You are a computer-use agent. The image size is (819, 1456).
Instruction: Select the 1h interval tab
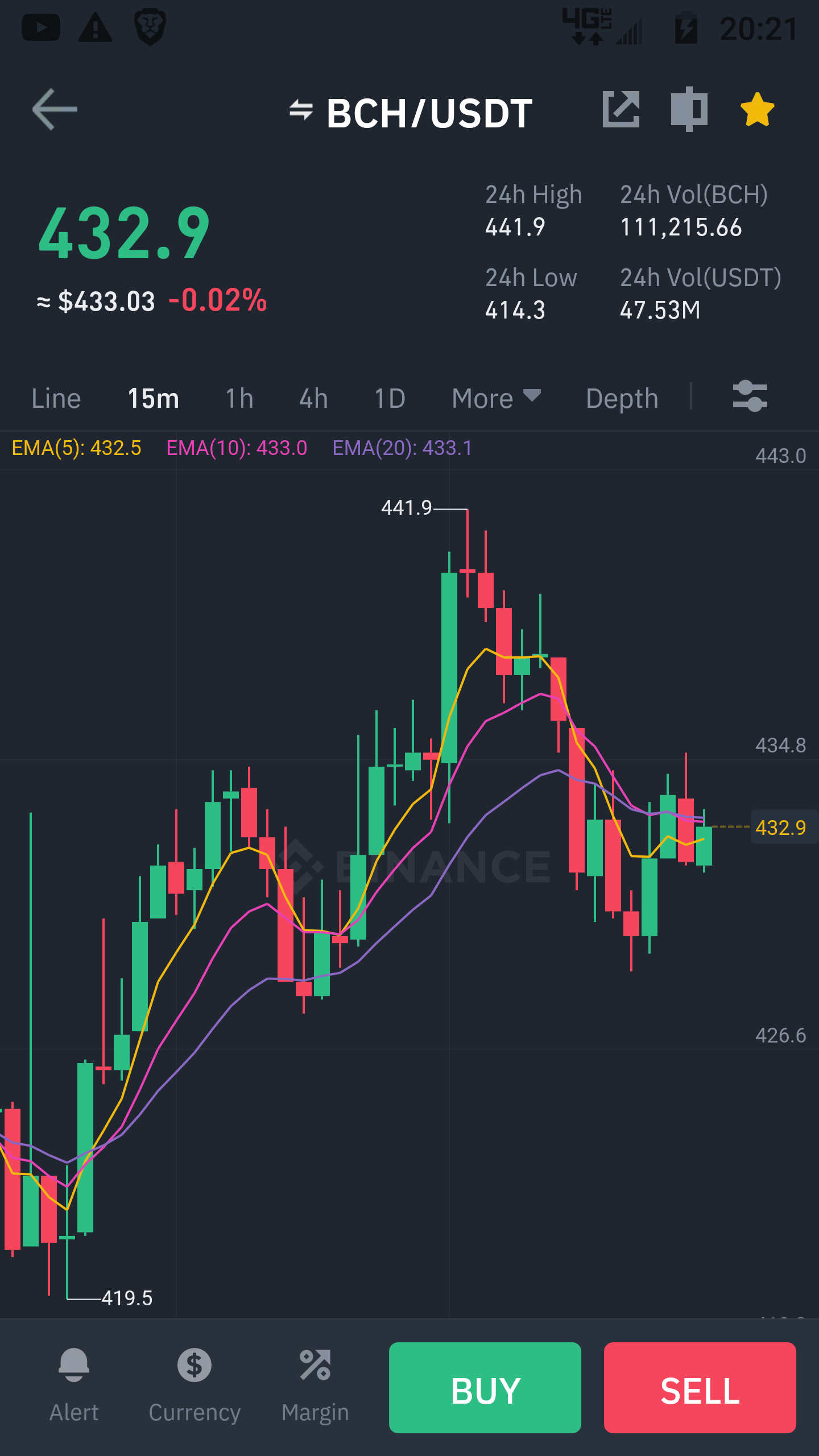239,398
